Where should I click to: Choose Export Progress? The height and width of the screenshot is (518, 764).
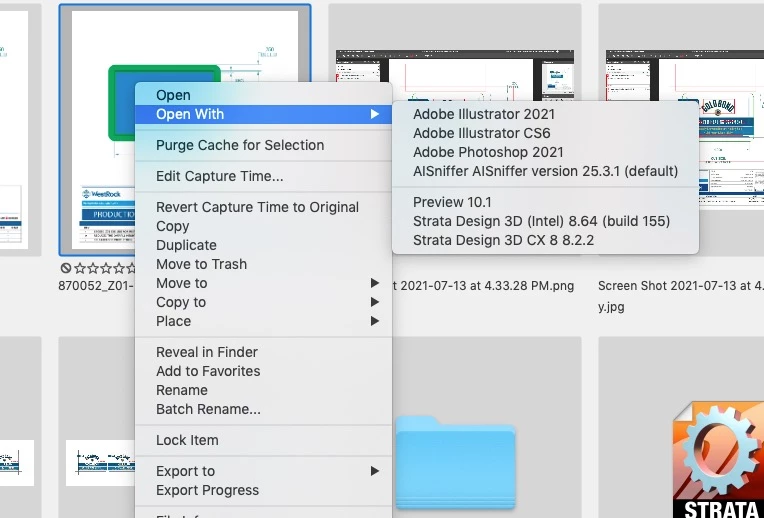click(x=263, y=490)
